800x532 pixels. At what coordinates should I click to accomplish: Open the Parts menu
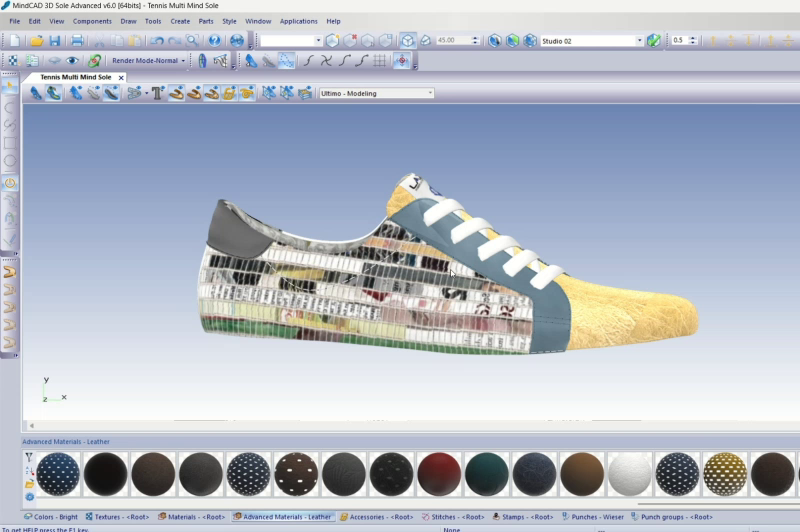pyautogui.click(x=206, y=21)
